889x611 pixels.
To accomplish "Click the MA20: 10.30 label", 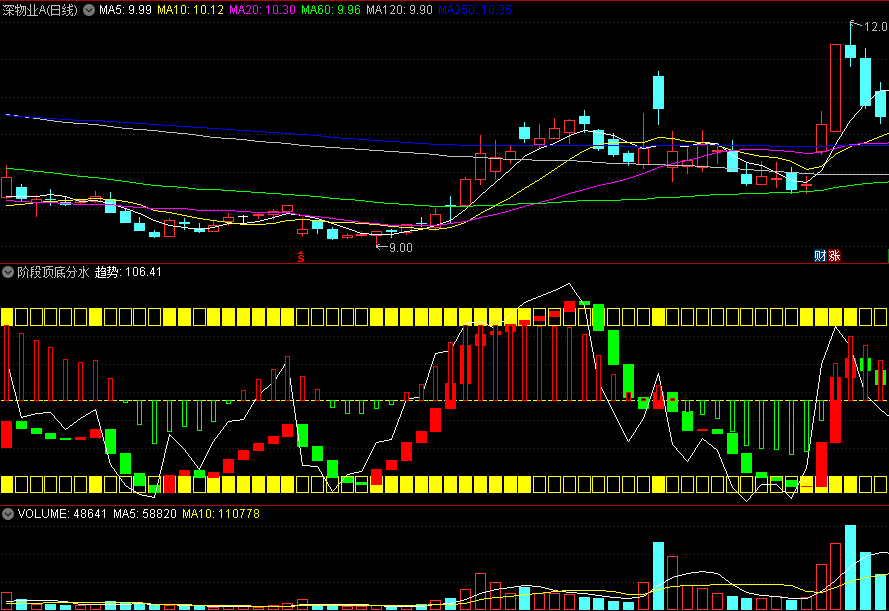I will [263, 10].
